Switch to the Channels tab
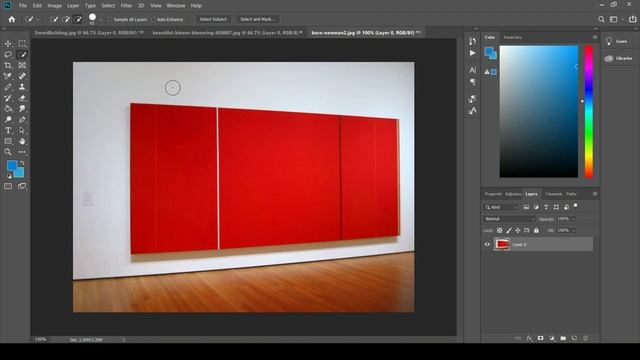This screenshot has width=640, height=360. (553, 194)
